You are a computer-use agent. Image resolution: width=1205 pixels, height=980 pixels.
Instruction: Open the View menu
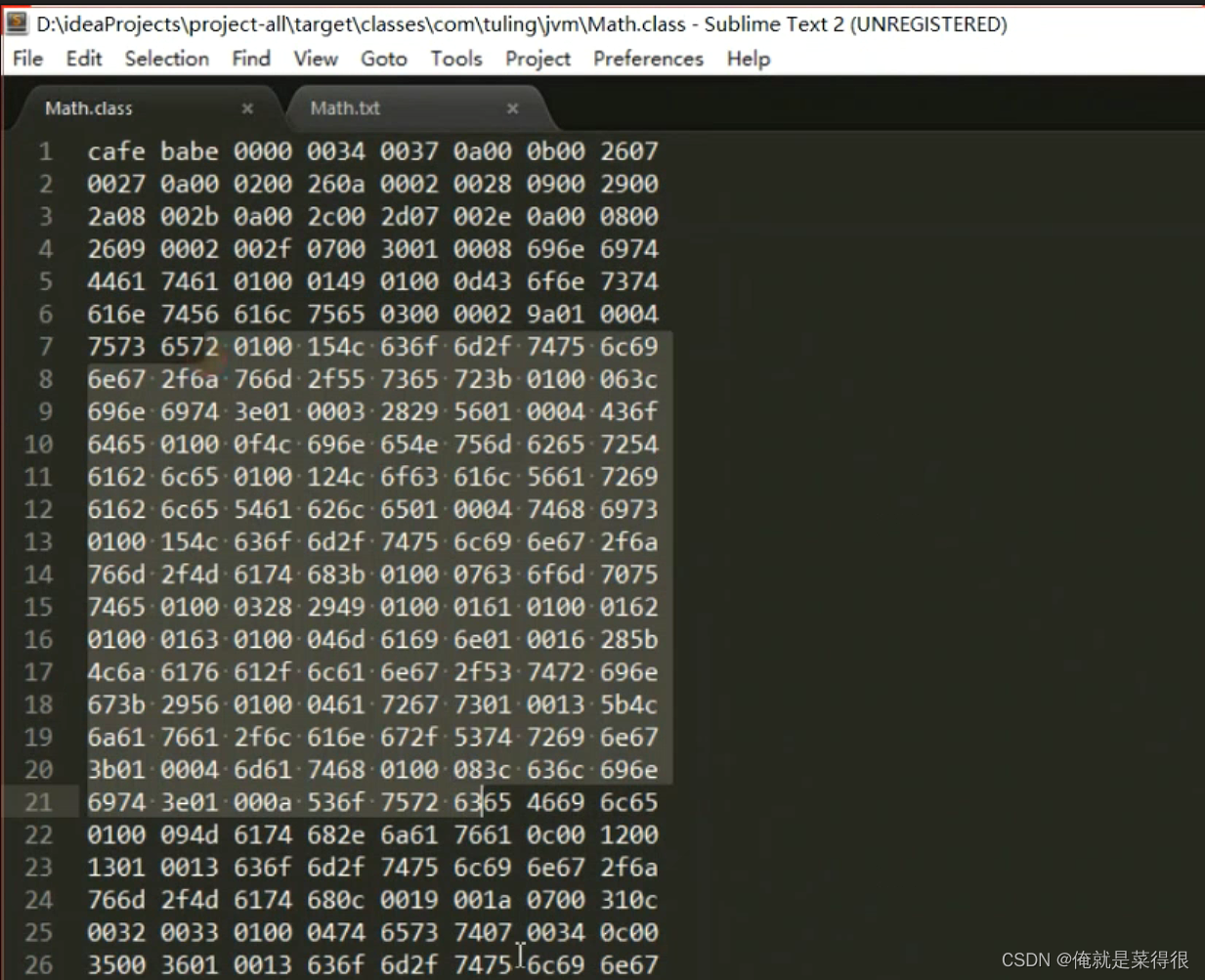pyautogui.click(x=316, y=59)
